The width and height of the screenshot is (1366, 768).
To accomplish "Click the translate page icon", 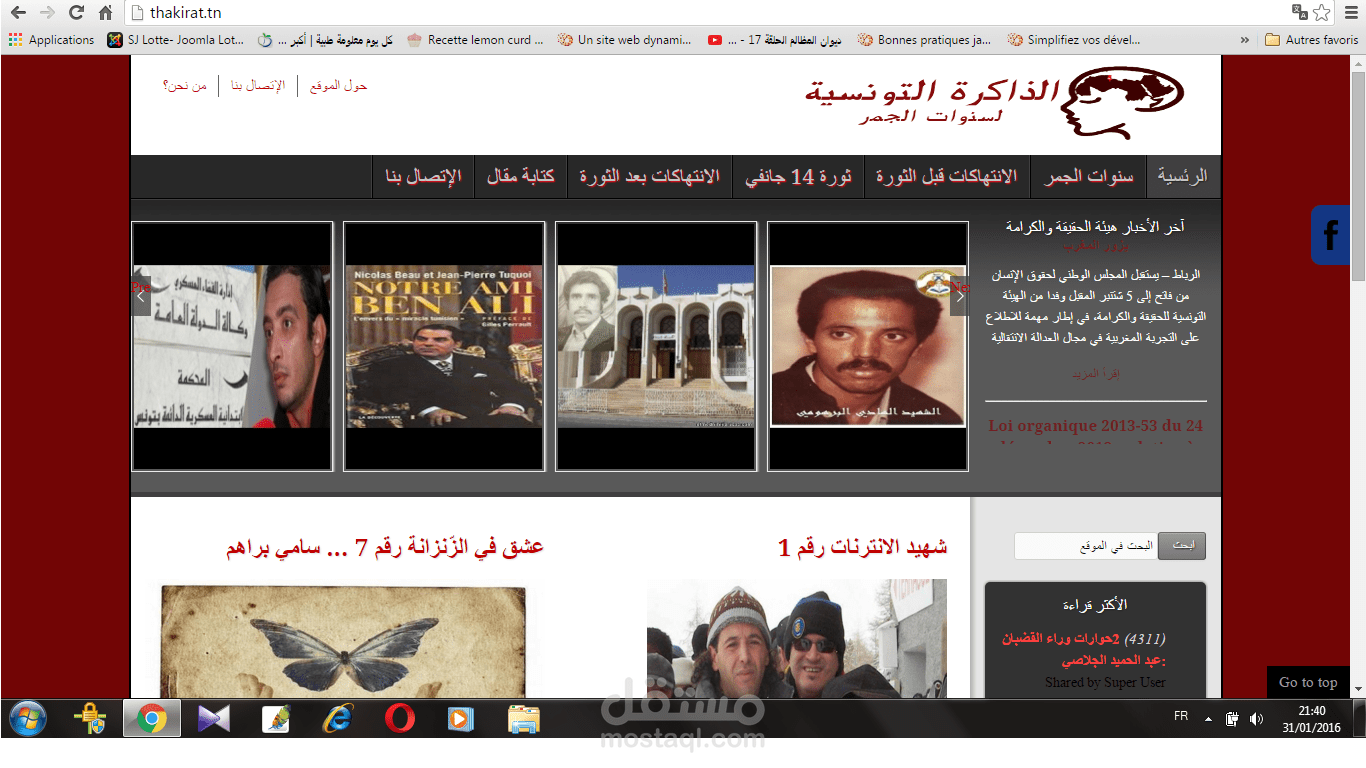I will [x=1300, y=13].
